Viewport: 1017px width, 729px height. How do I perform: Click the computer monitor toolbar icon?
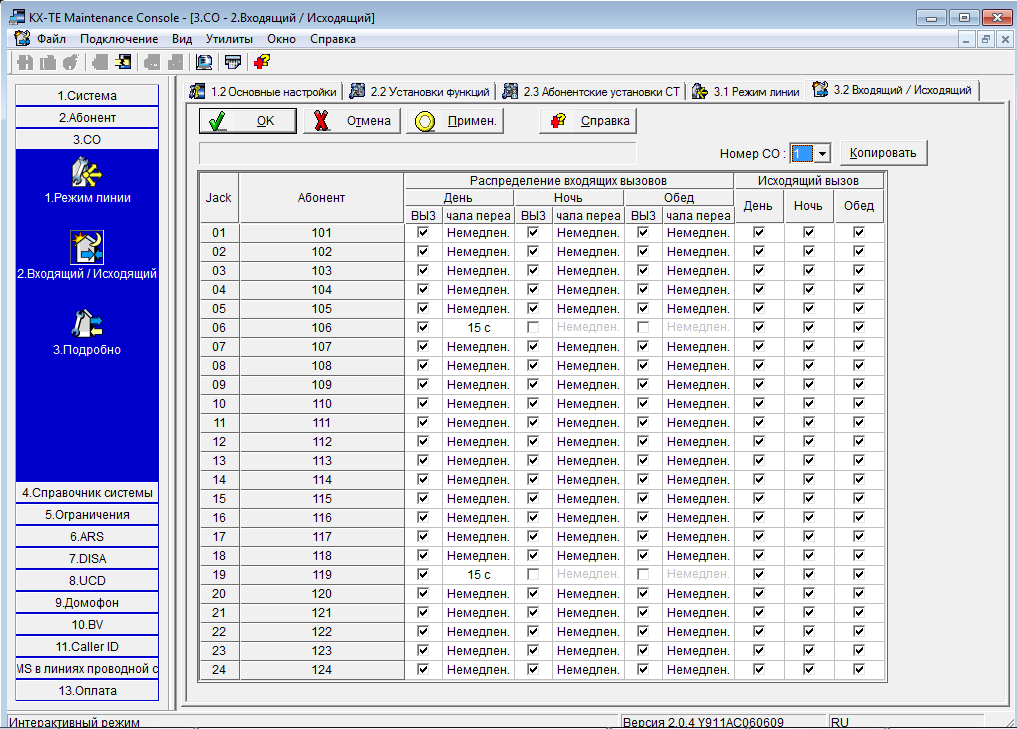click(x=204, y=62)
